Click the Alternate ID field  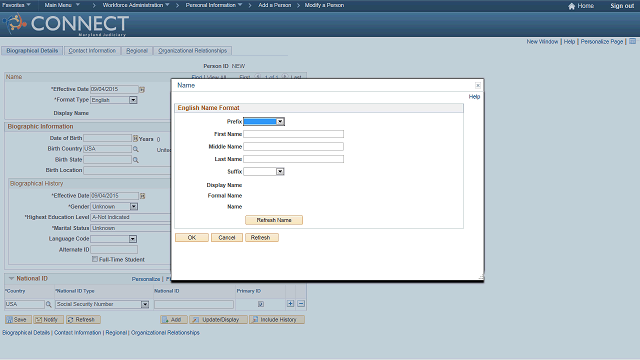click(x=114, y=249)
